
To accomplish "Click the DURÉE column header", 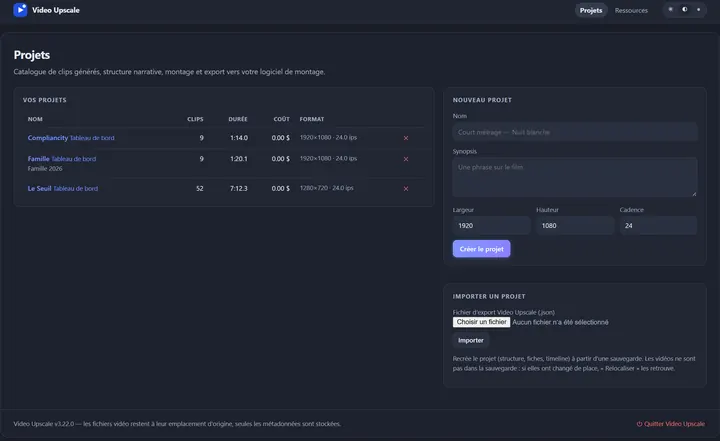I will [x=238, y=119].
